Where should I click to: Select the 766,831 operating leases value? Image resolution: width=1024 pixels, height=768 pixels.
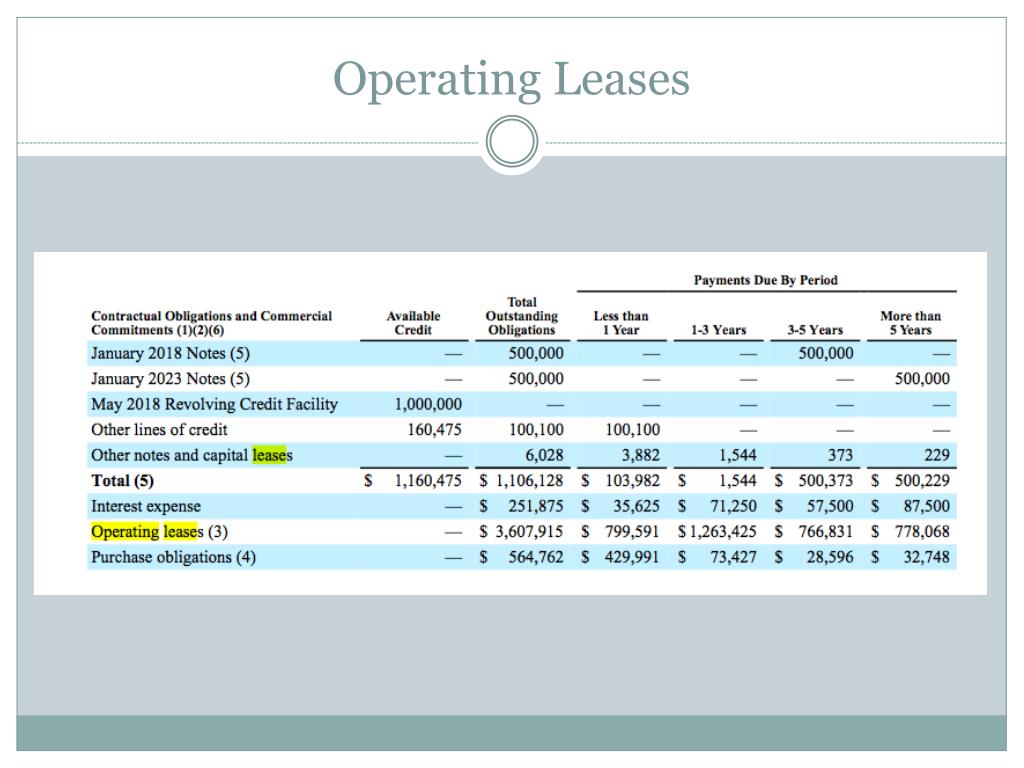(x=825, y=532)
